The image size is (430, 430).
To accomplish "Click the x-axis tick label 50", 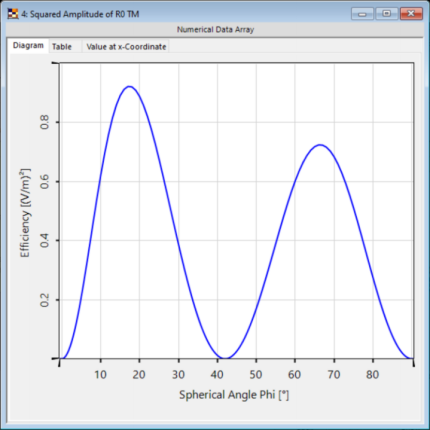I will coord(256,375).
